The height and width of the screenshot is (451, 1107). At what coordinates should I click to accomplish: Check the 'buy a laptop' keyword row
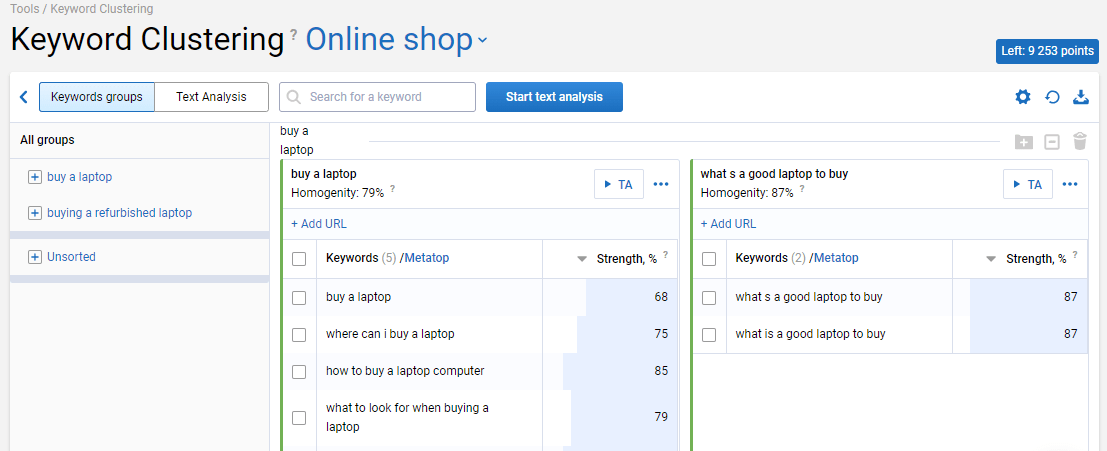[299, 298]
